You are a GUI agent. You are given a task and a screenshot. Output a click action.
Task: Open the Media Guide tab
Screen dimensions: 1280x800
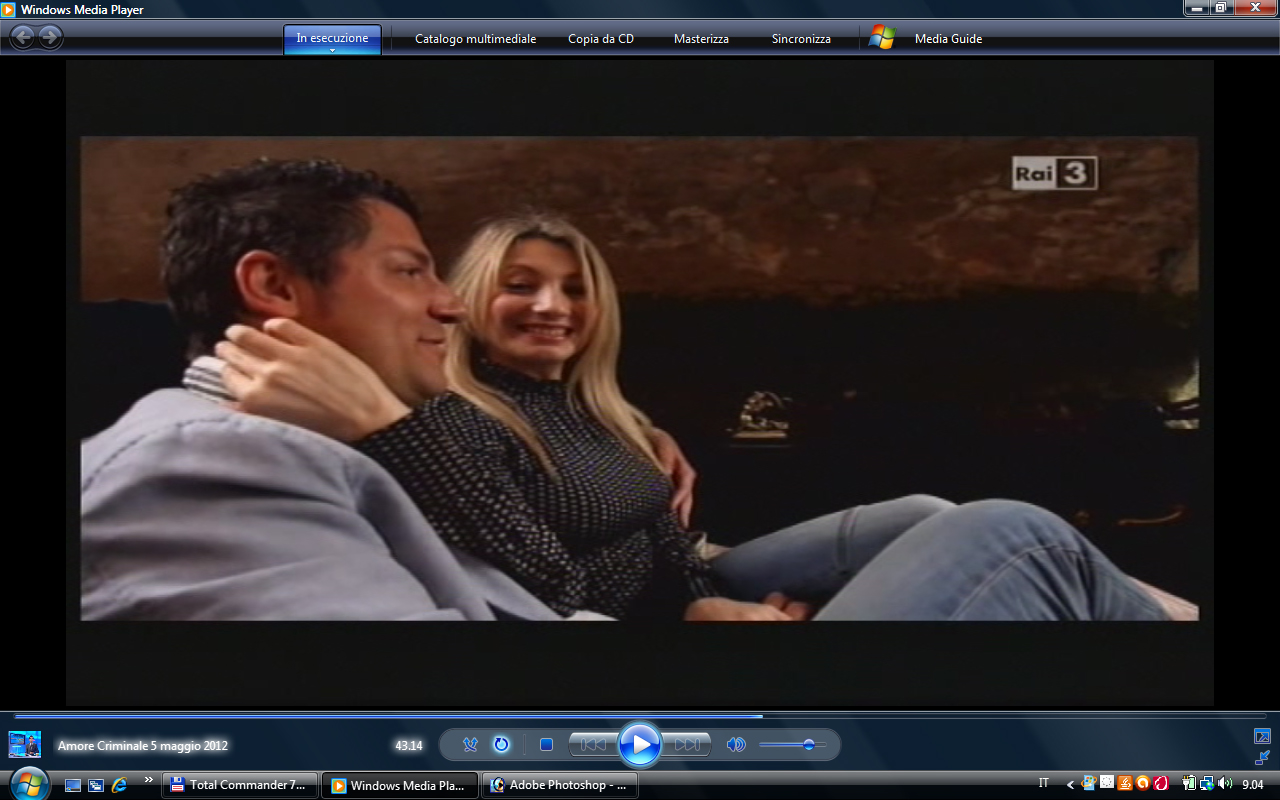click(948, 39)
